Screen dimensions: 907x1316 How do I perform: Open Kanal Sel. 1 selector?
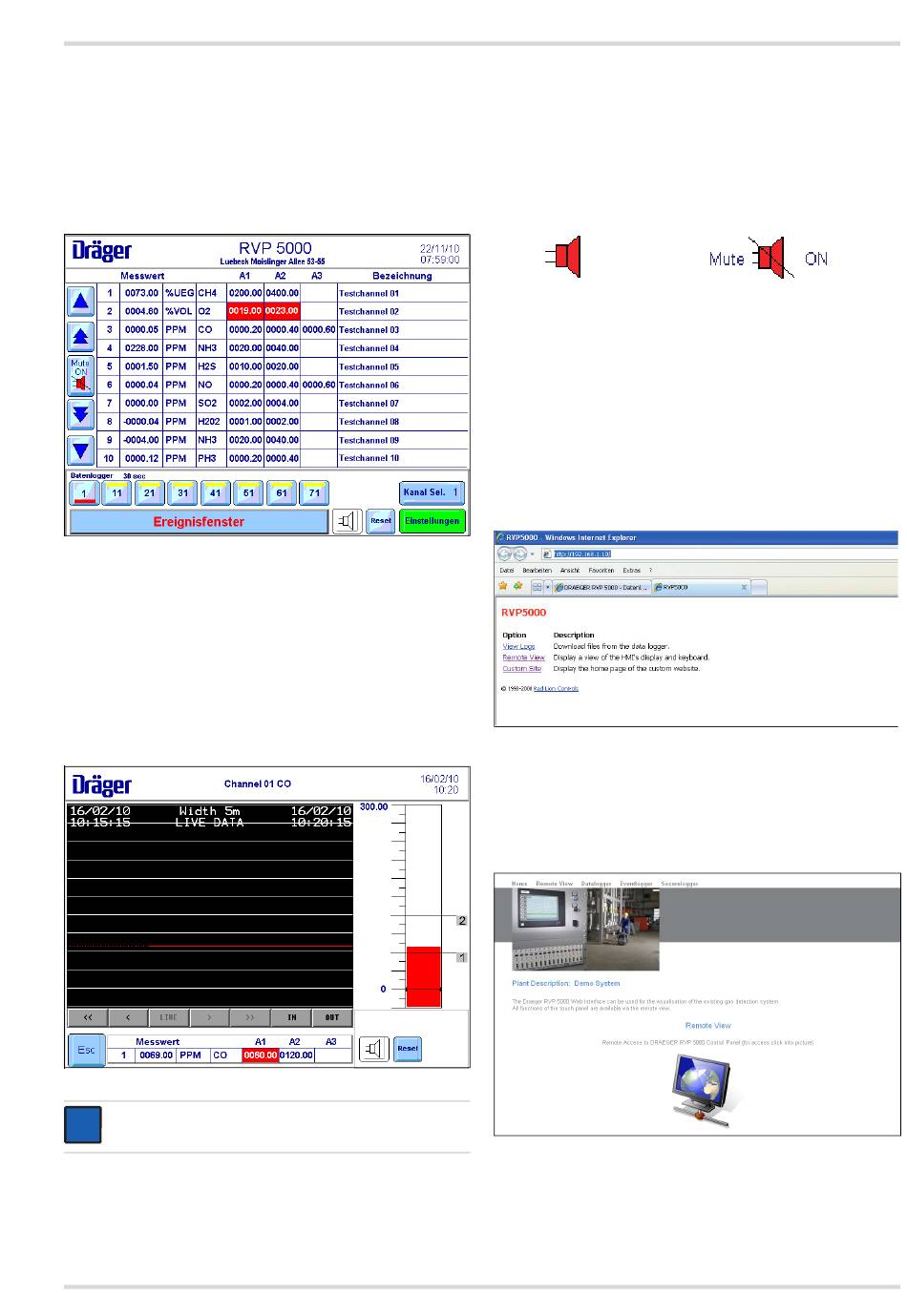(x=432, y=492)
